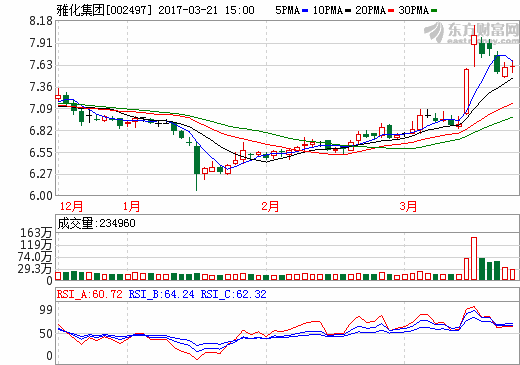
Task: Click the blue 5PMA legend swatch
Action: point(305,11)
